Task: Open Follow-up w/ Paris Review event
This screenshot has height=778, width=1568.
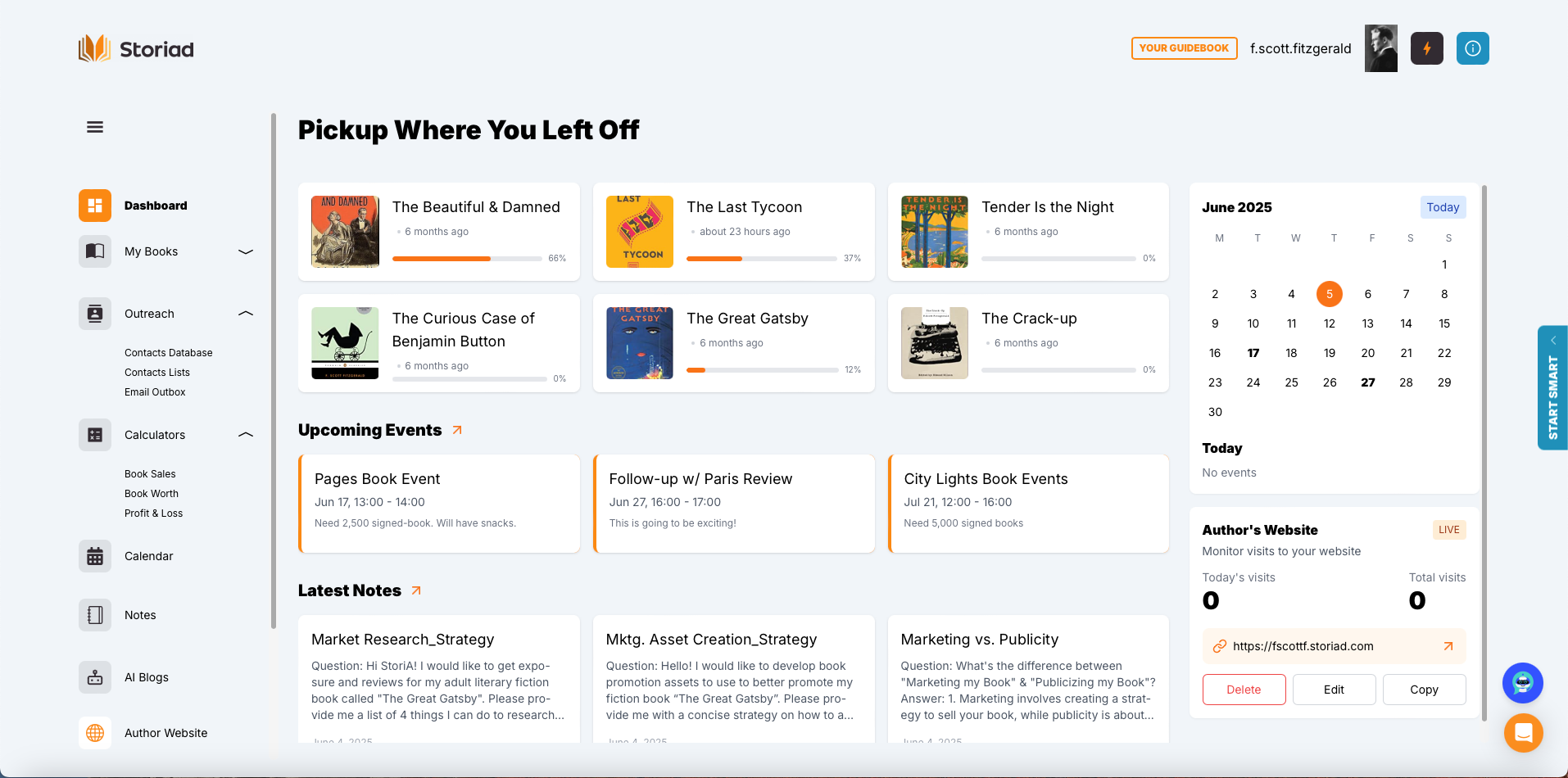Action: pos(734,504)
